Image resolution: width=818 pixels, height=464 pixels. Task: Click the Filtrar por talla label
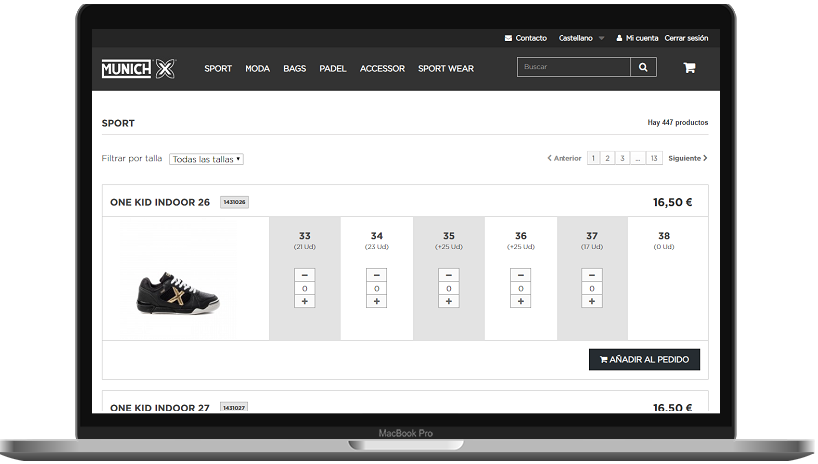click(x=131, y=159)
